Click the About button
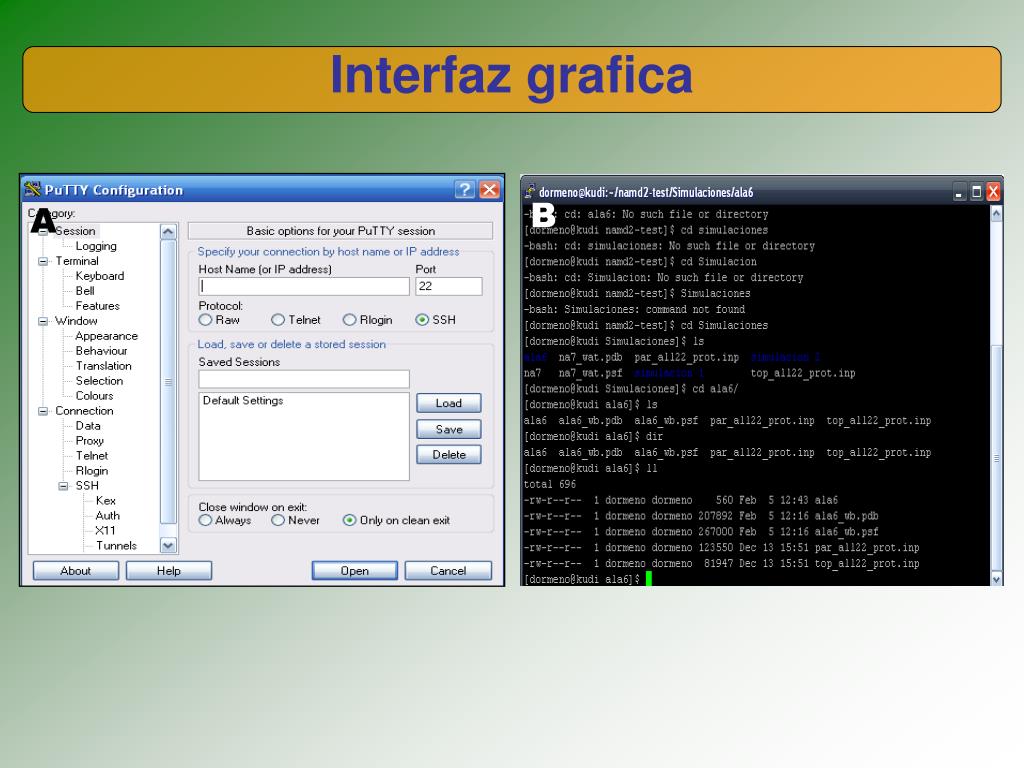1024x768 pixels. point(76,571)
